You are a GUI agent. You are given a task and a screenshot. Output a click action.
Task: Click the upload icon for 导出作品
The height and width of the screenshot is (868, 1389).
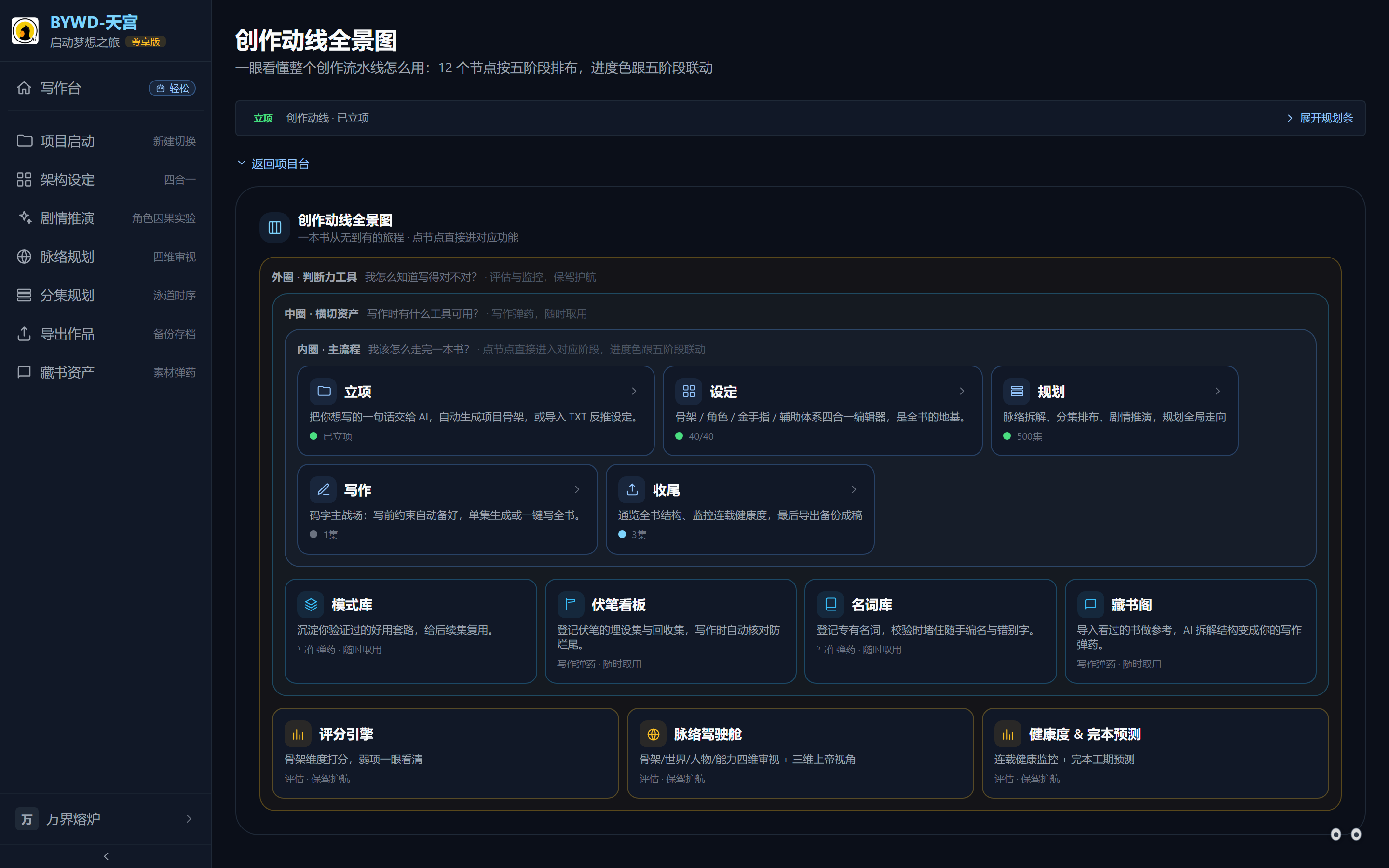click(24, 334)
